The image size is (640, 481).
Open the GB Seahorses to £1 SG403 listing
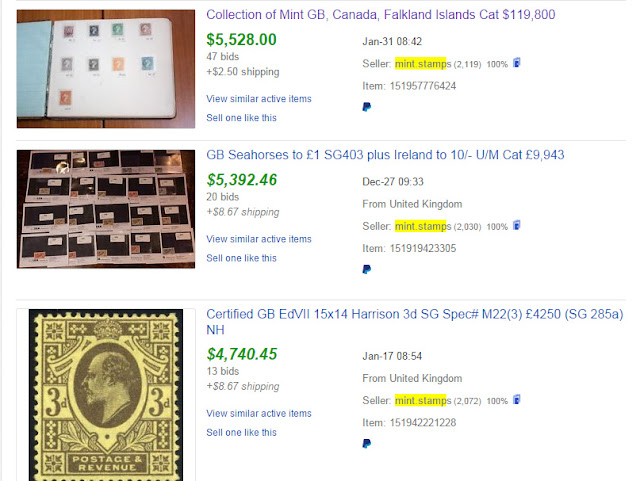(385, 155)
